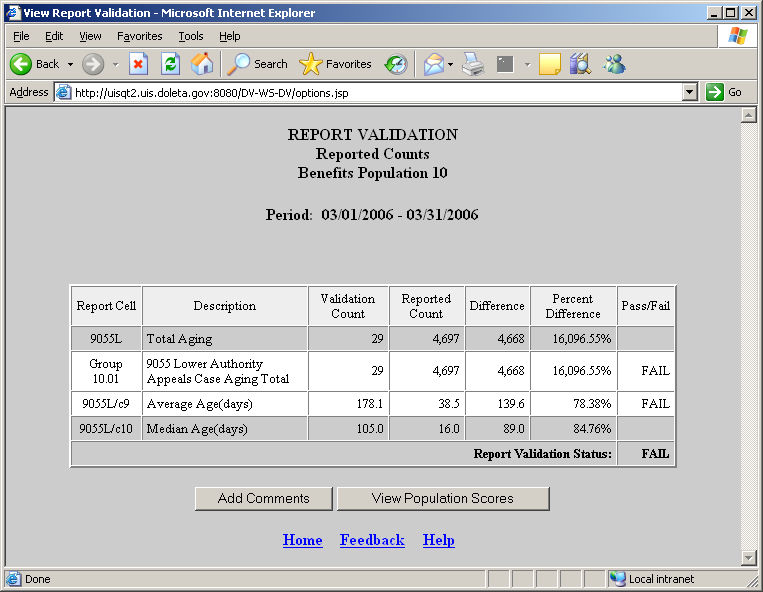Click the Forward navigation arrow
This screenshot has width=763, height=592.
click(x=93, y=64)
